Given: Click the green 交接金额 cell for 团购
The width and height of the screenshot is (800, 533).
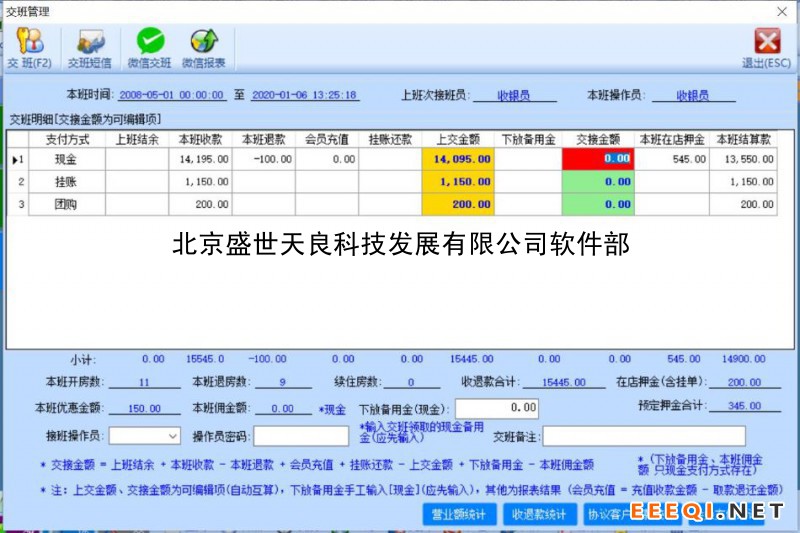Looking at the screenshot, I should [598, 205].
